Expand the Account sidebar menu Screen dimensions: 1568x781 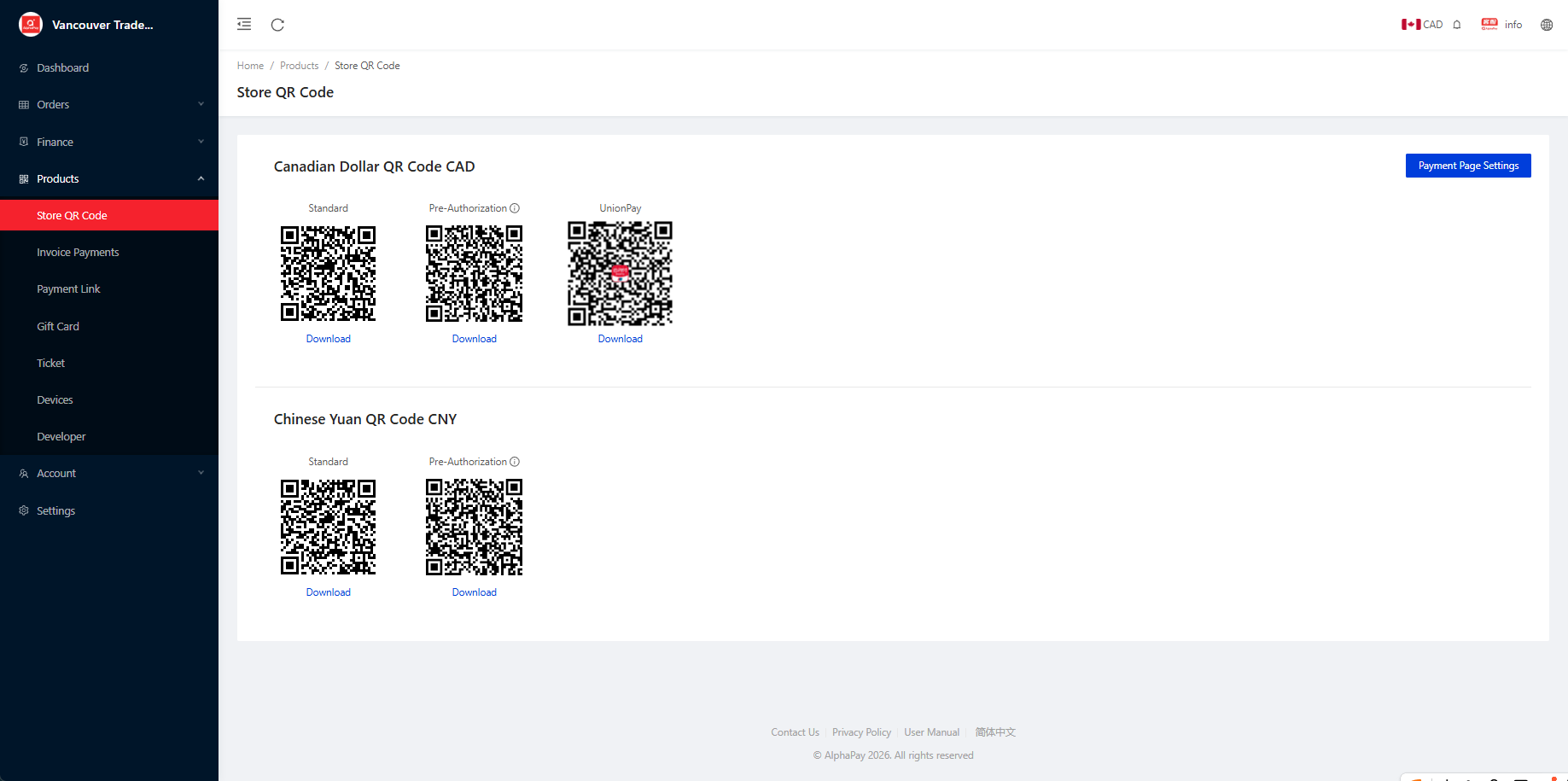coord(109,474)
